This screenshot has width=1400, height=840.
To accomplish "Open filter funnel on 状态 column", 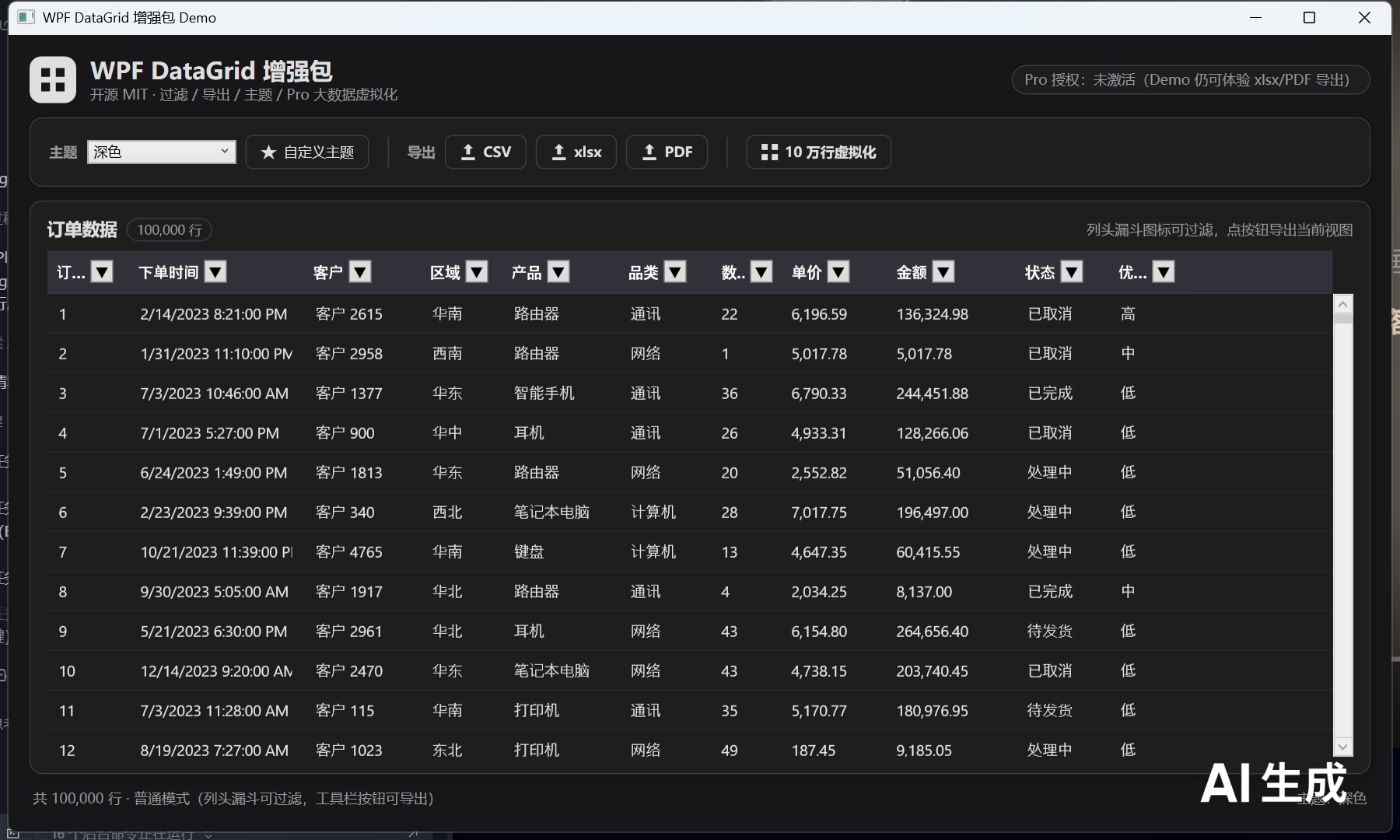I will [x=1072, y=272].
